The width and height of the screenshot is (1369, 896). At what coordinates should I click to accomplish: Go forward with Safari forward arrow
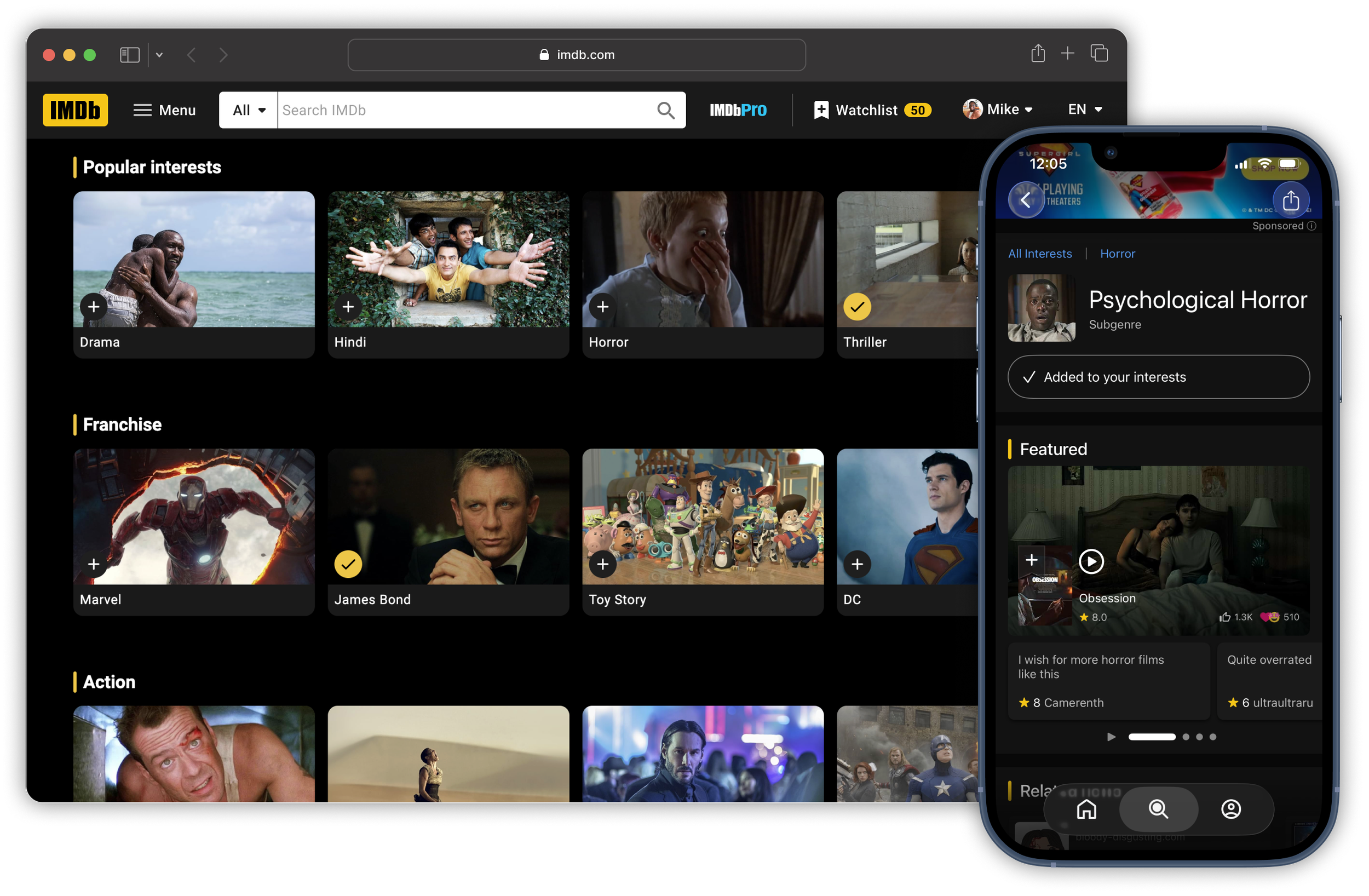coord(224,55)
